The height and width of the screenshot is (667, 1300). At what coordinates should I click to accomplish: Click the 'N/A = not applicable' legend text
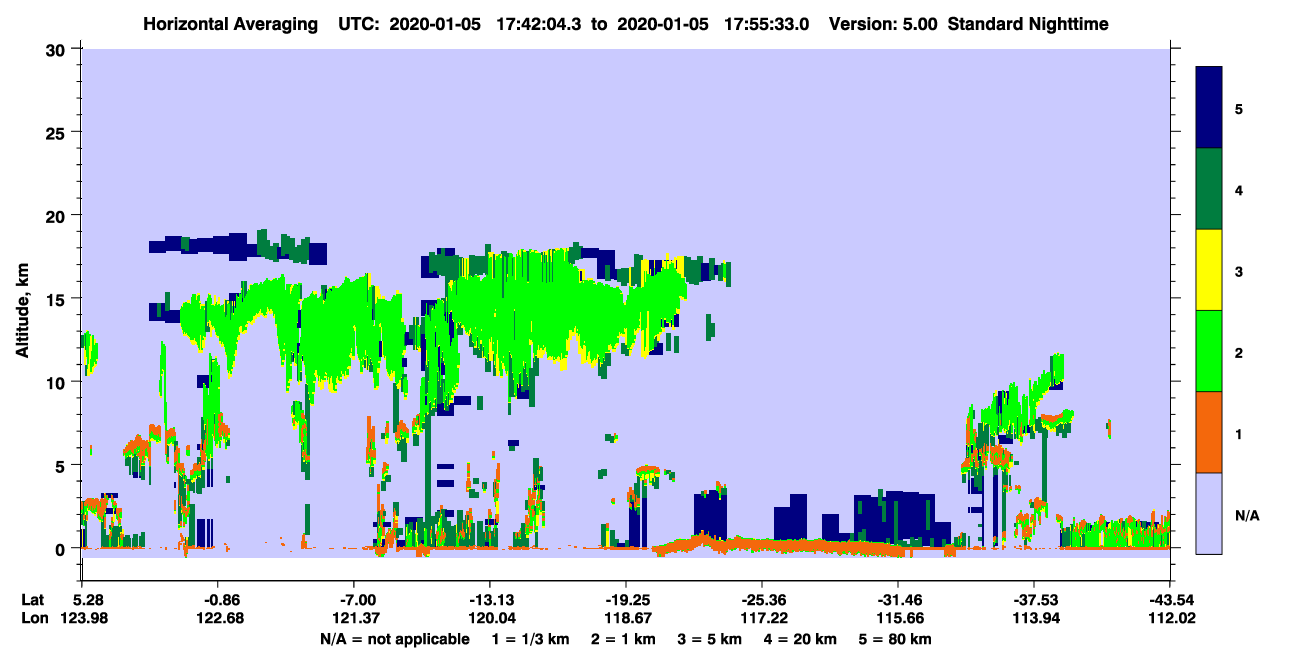[x=394, y=639]
